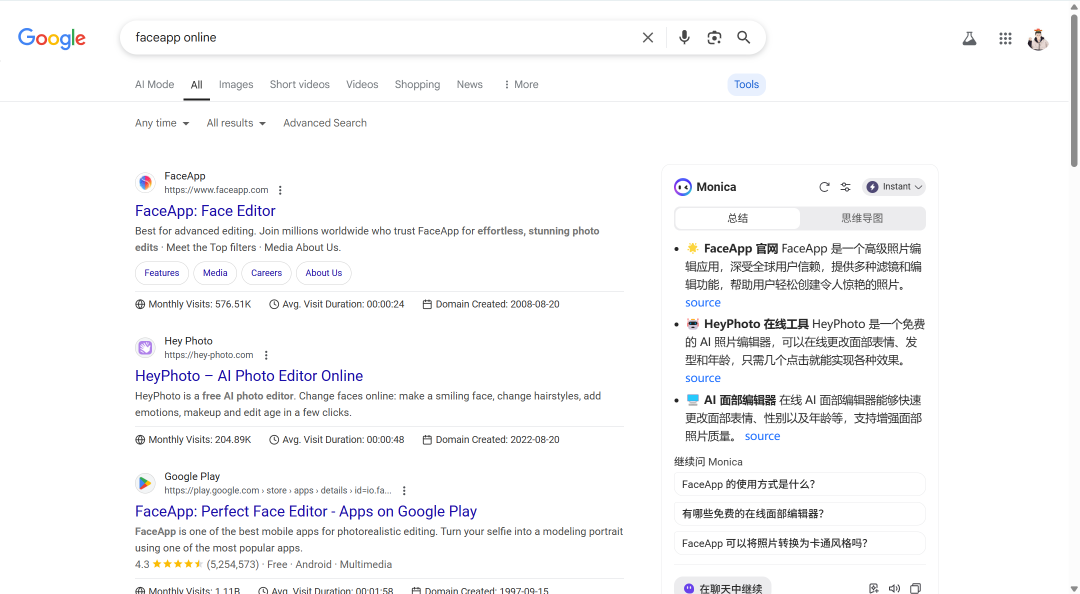Switch to AI Mode tab
This screenshot has height=594, width=1080.
(154, 84)
